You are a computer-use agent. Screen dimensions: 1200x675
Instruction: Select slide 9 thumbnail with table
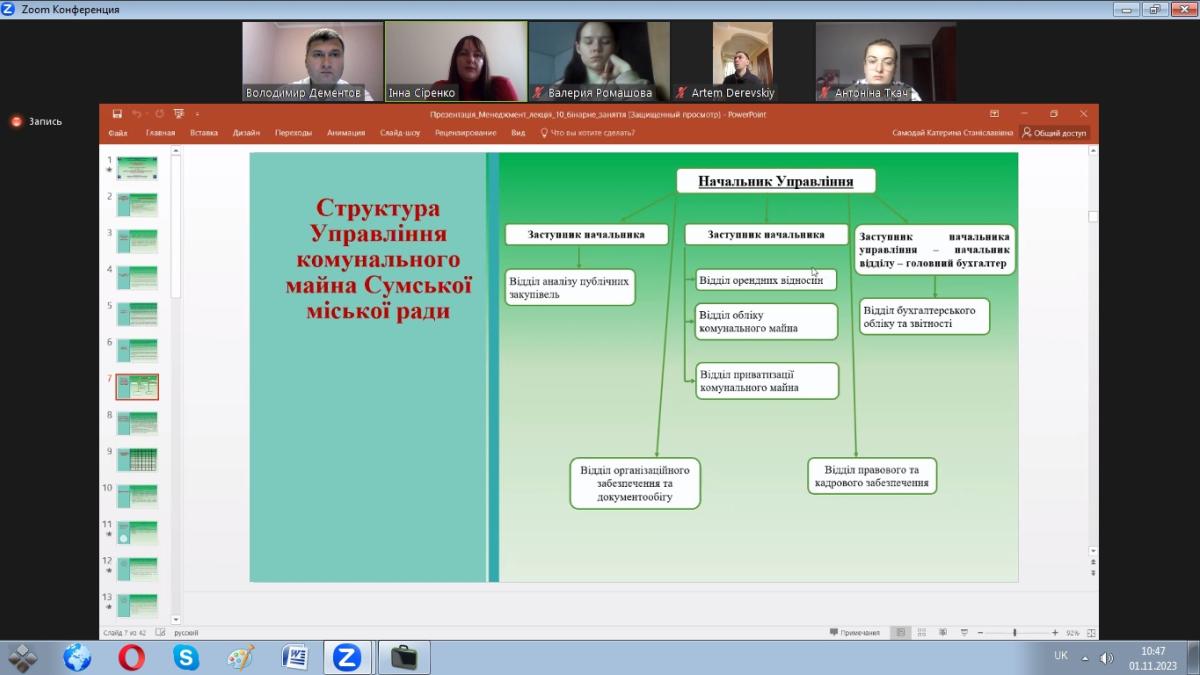[x=137, y=459]
